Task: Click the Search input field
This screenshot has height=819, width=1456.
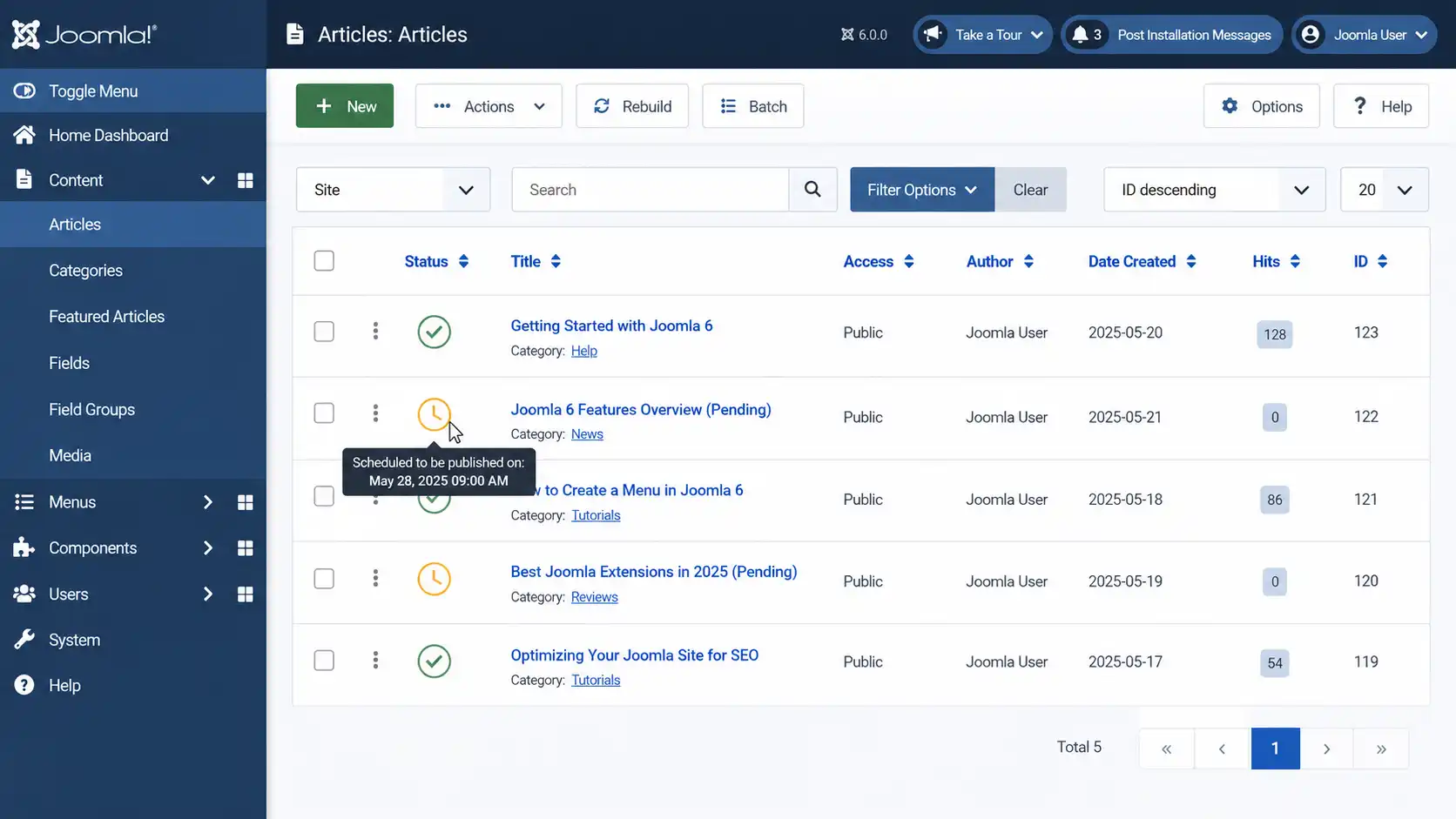Action: (650, 190)
